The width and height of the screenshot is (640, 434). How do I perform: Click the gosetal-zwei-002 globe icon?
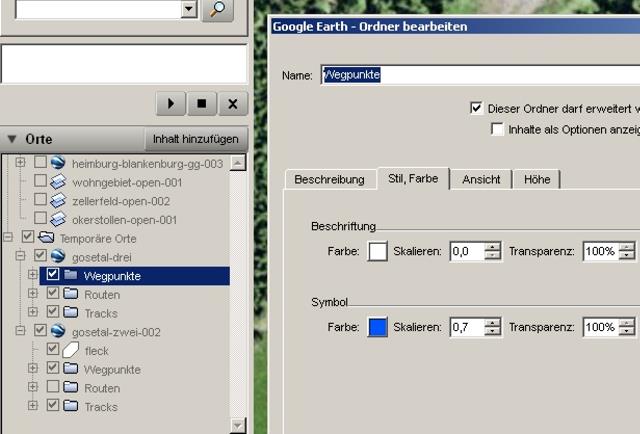click(x=58, y=331)
